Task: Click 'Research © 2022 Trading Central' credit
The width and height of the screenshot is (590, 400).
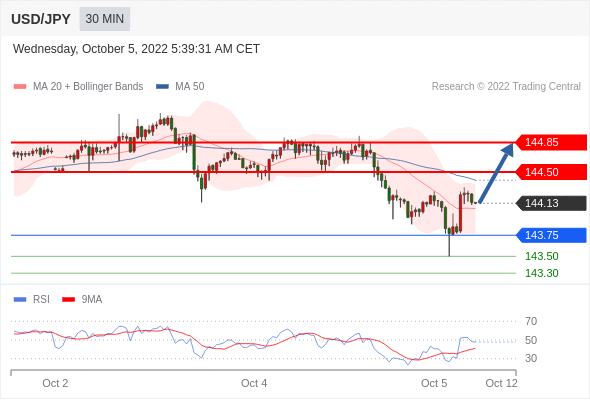Action: pos(506,87)
